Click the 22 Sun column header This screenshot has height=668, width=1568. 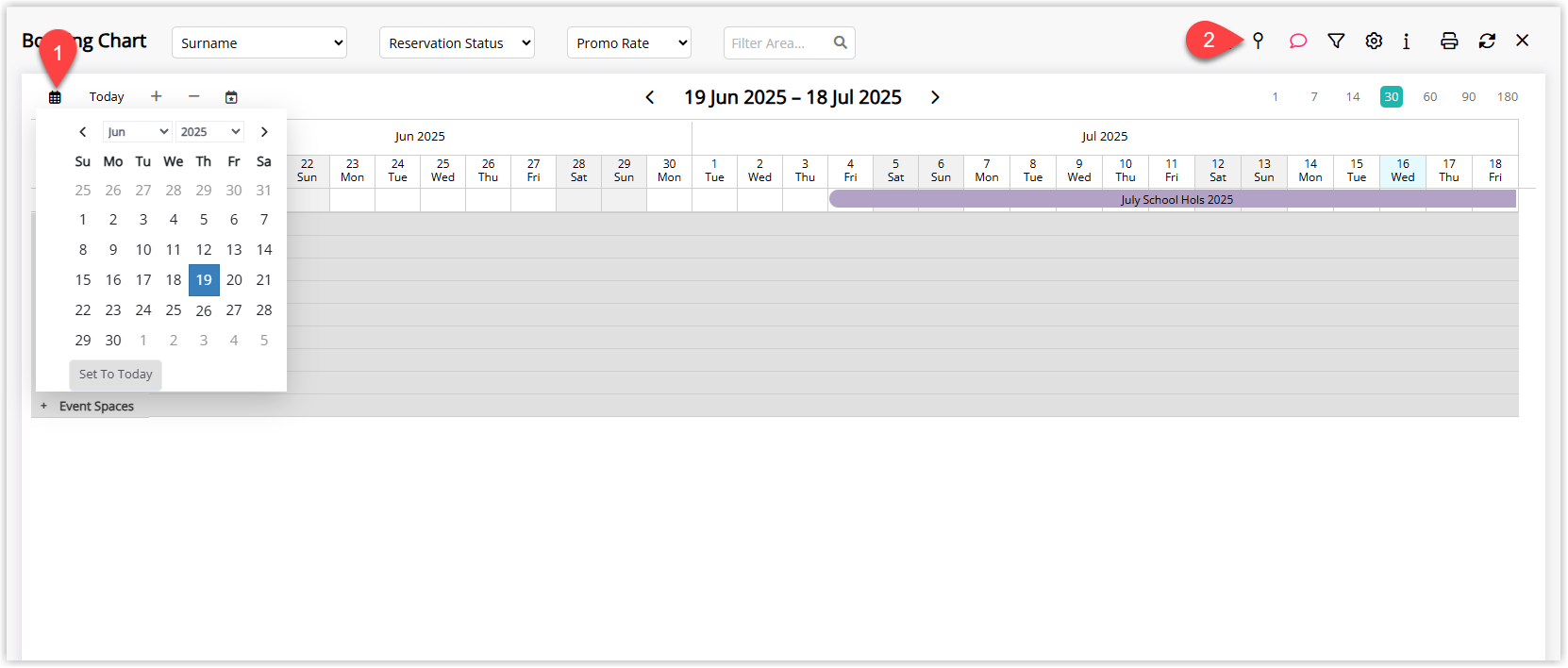click(308, 171)
